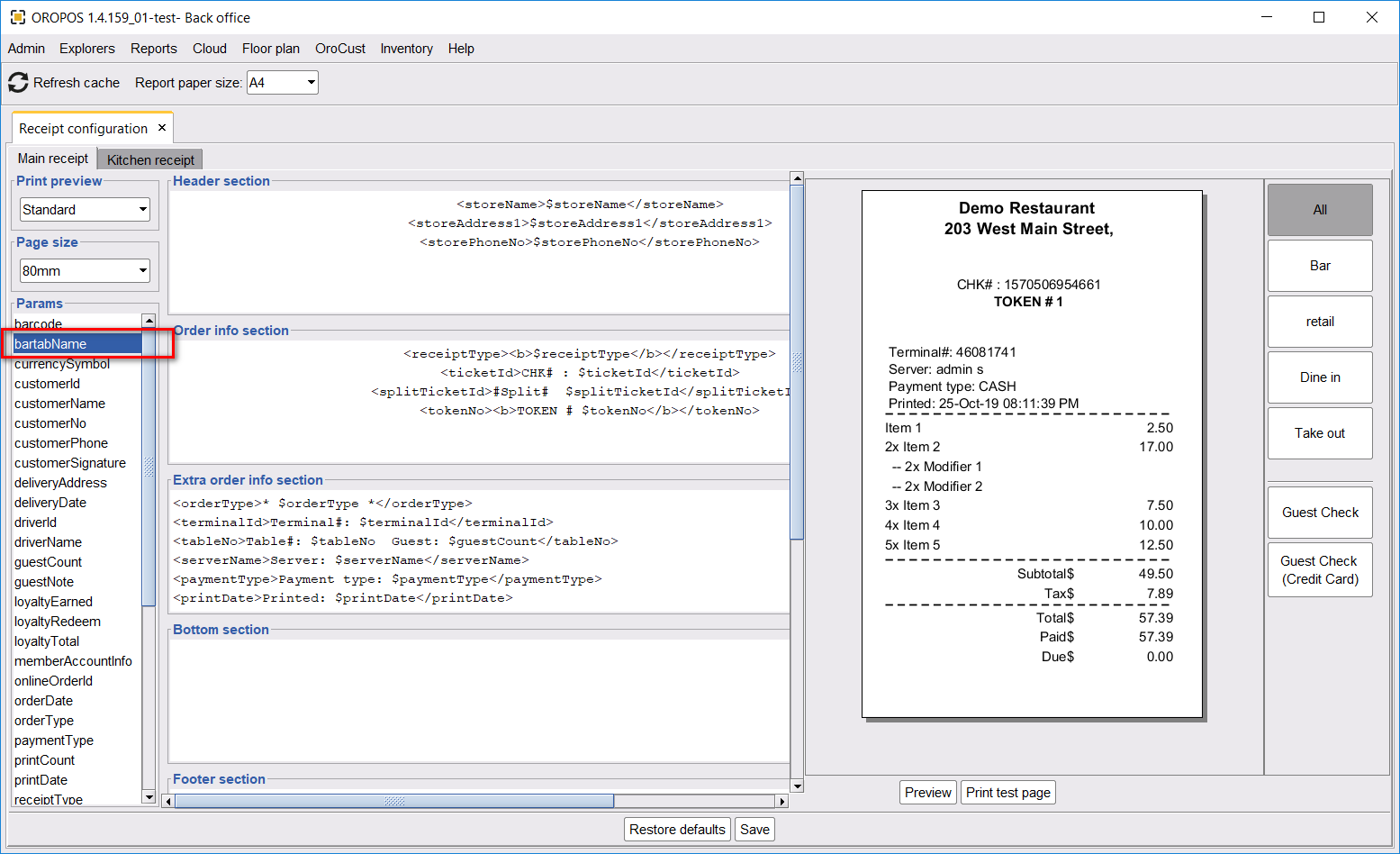Click the Take out button
The image size is (1400, 854).
pyautogui.click(x=1320, y=433)
